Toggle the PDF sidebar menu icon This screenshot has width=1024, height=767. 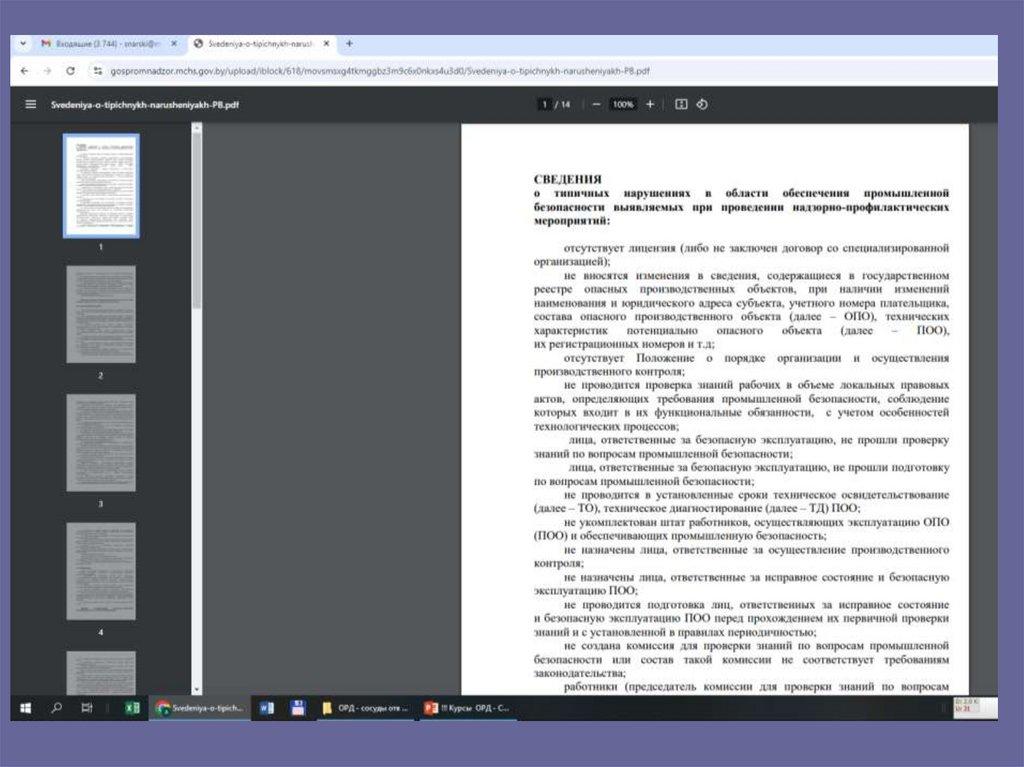(30, 104)
